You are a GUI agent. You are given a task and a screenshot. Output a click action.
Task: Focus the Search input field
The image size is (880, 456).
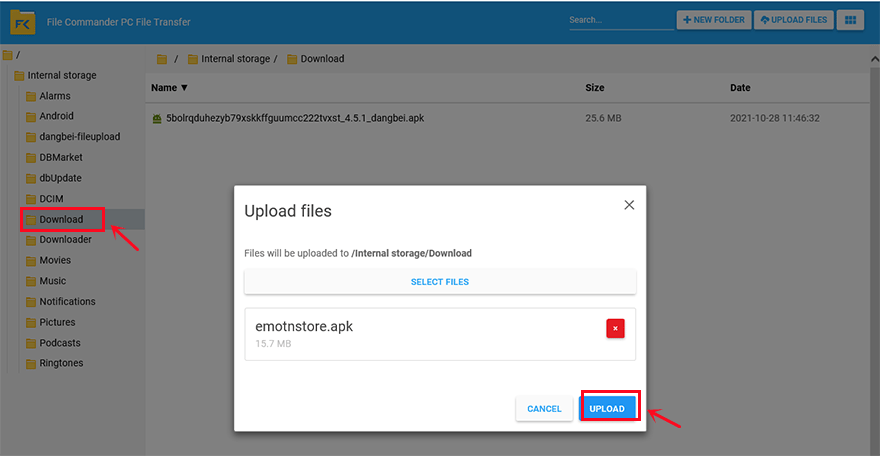click(x=621, y=20)
